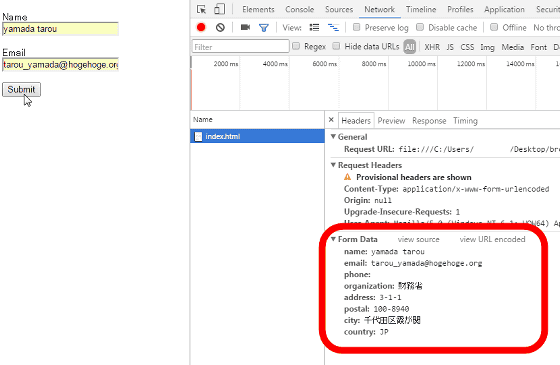The image size is (560, 365).
Task: Enable Preserve log checkbox
Action: [x=356, y=27]
